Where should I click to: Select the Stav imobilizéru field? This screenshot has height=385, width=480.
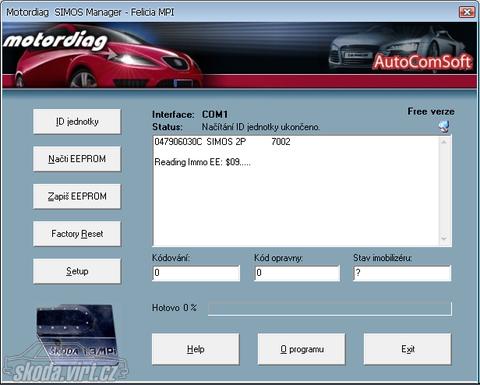[402, 273]
